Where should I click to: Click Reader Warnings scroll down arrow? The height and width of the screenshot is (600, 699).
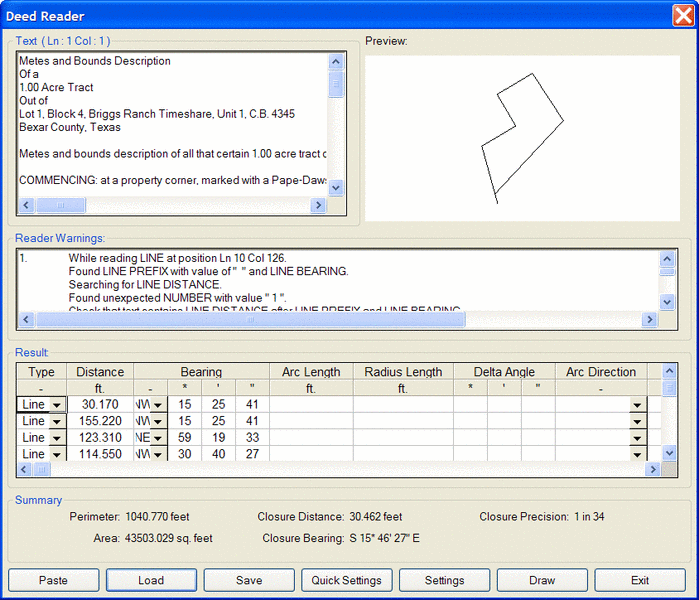[667, 302]
